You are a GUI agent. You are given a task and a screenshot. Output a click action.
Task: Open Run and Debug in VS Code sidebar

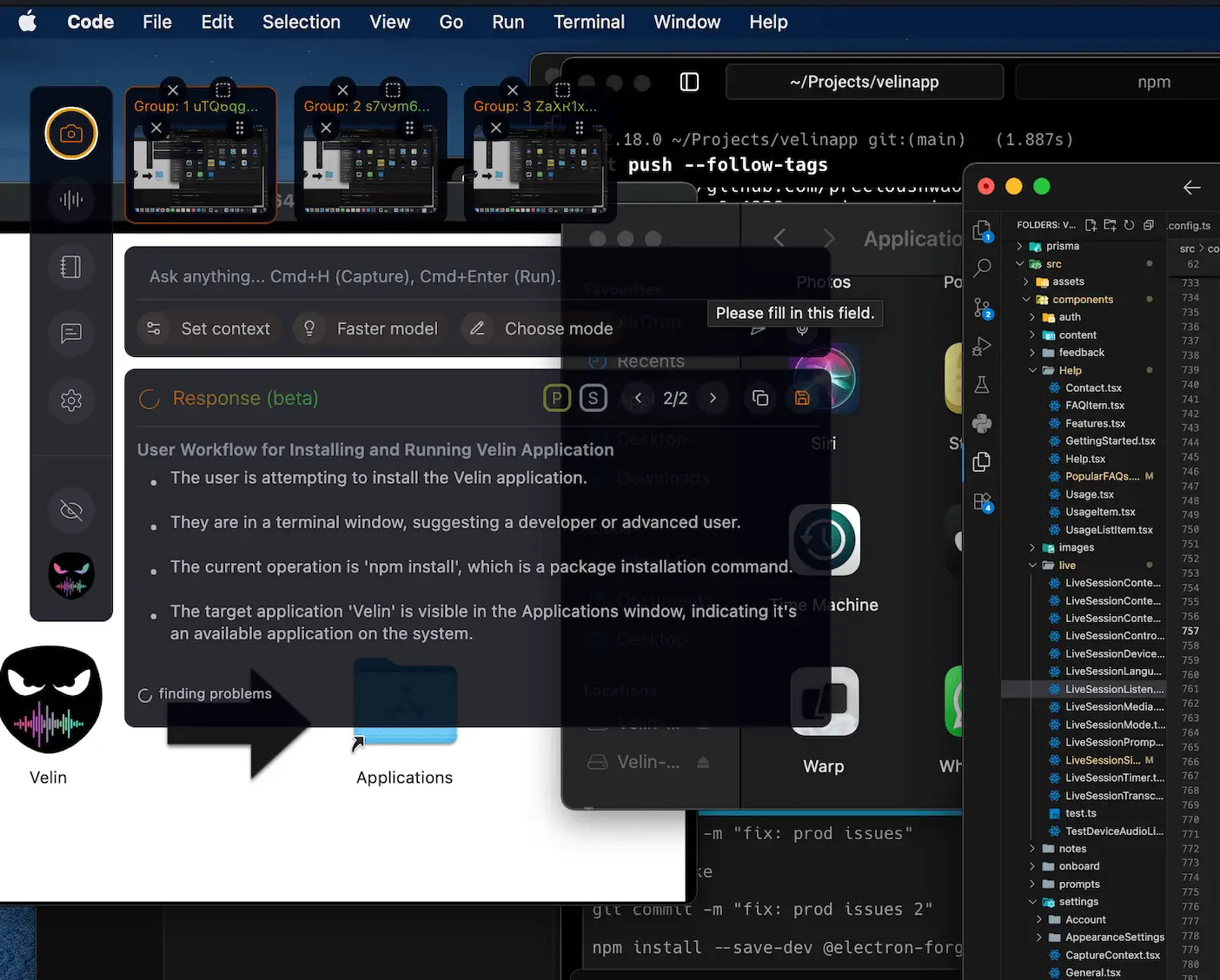(x=982, y=347)
